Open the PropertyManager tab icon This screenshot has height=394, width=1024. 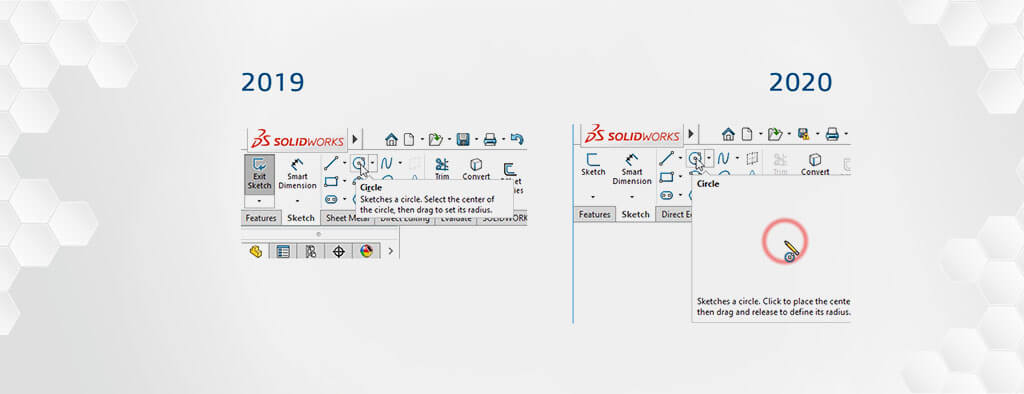[283, 251]
